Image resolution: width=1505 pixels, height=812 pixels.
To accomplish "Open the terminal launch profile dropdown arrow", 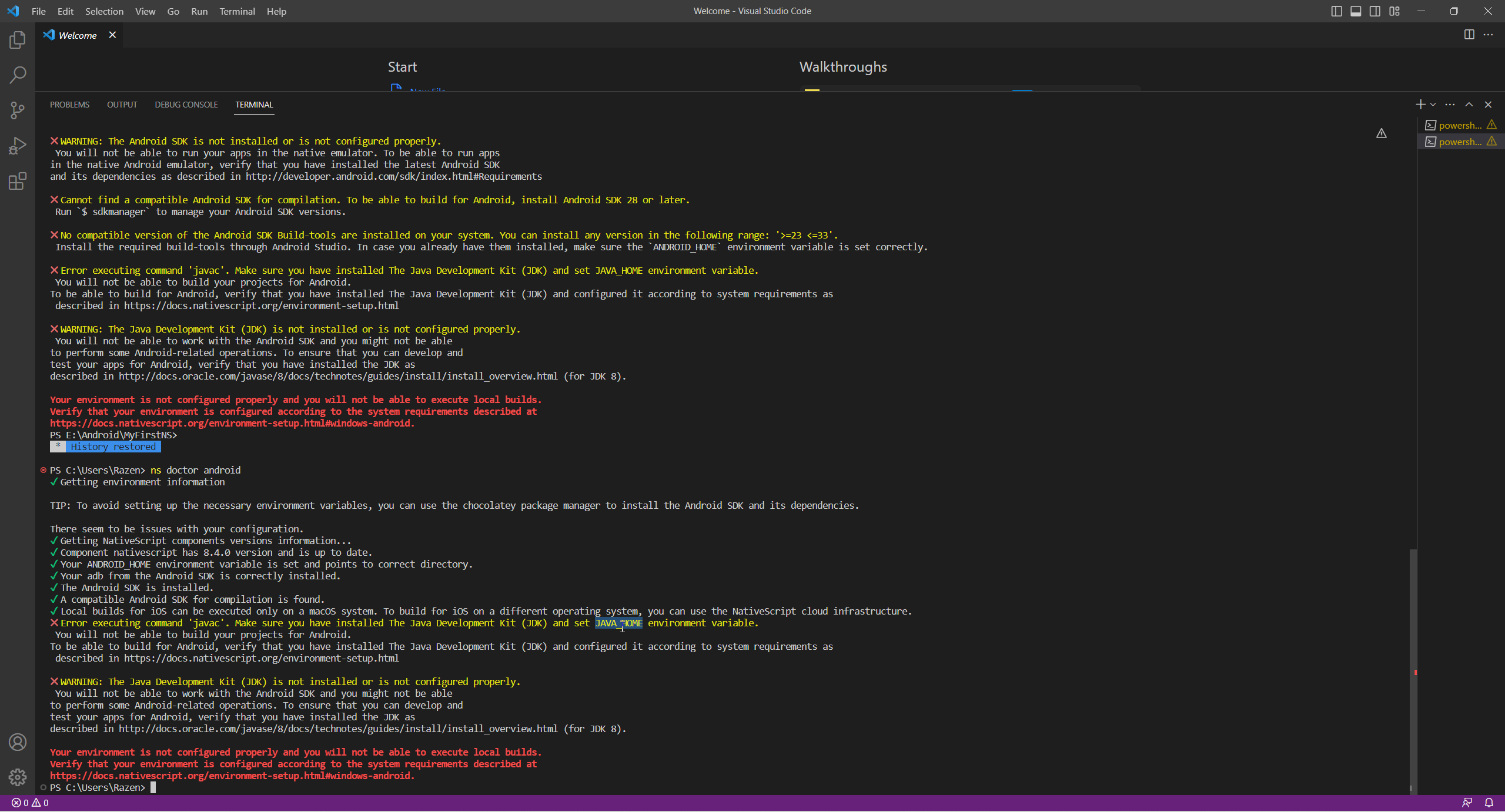I will 1433,105.
